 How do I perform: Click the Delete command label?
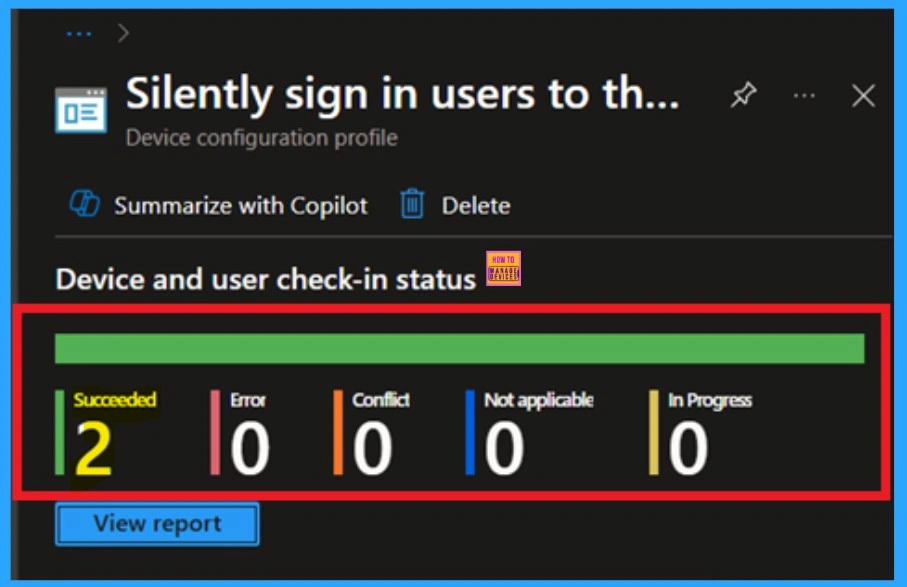[x=476, y=206]
